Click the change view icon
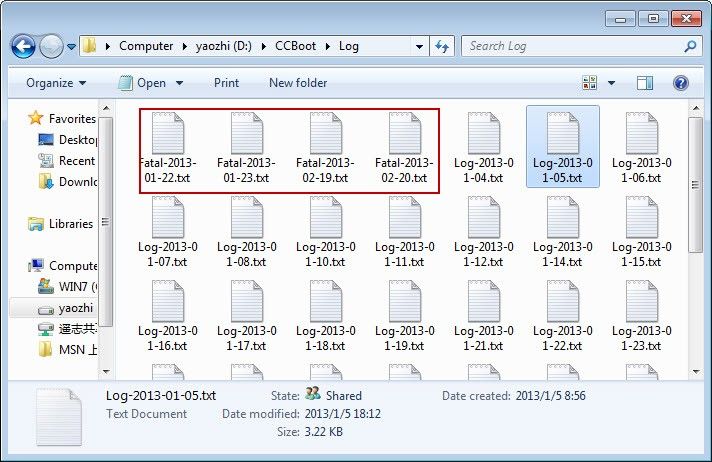Screen dimensions: 712x462 pos(589,83)
